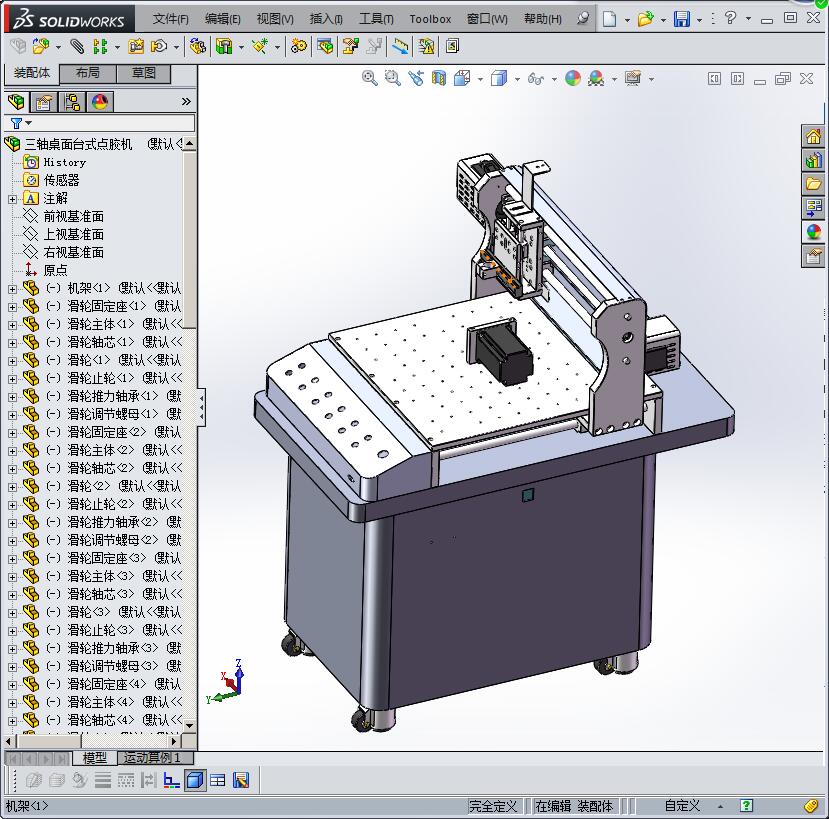Click the Hide/Show Items glasses icon
This screenshot has height=819, width=829.
[x=536, y=79]
